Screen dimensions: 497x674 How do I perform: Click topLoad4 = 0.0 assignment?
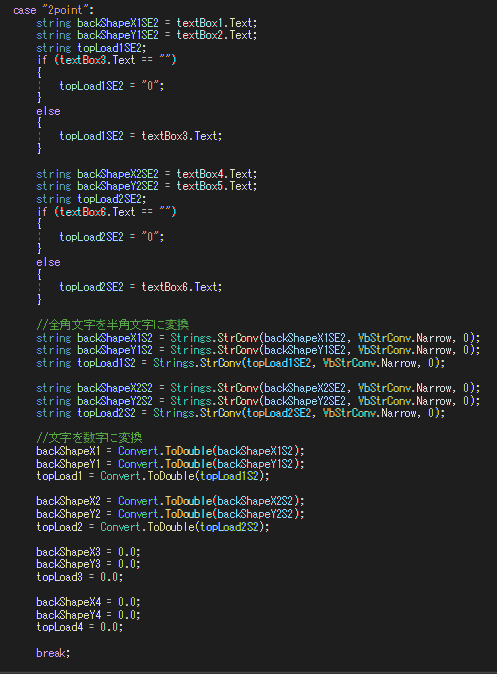[80, 627]
